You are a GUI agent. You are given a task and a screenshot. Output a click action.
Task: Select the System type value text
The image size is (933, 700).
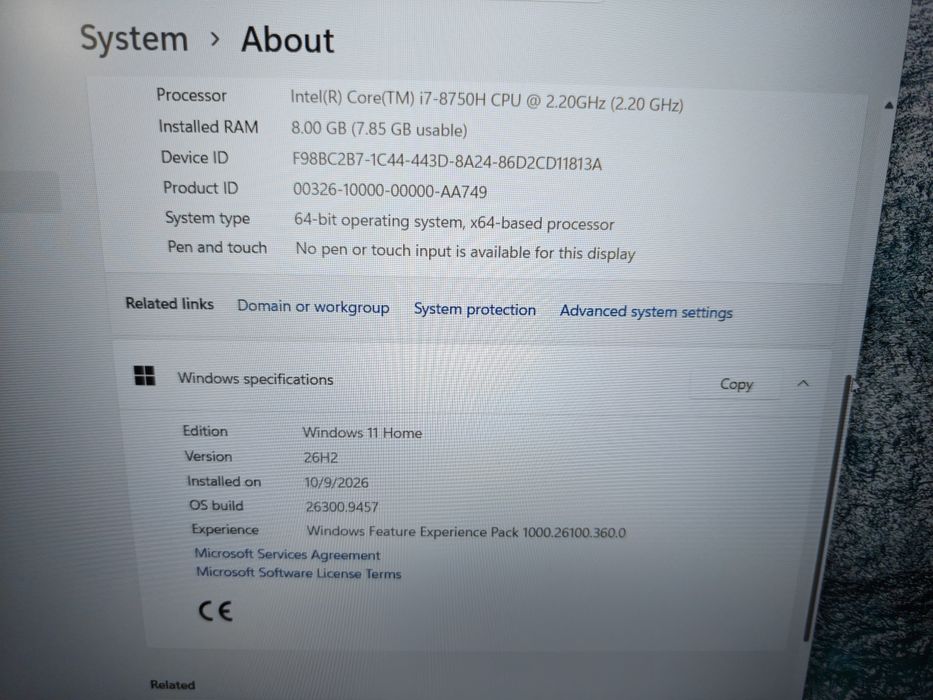[454, 222]
